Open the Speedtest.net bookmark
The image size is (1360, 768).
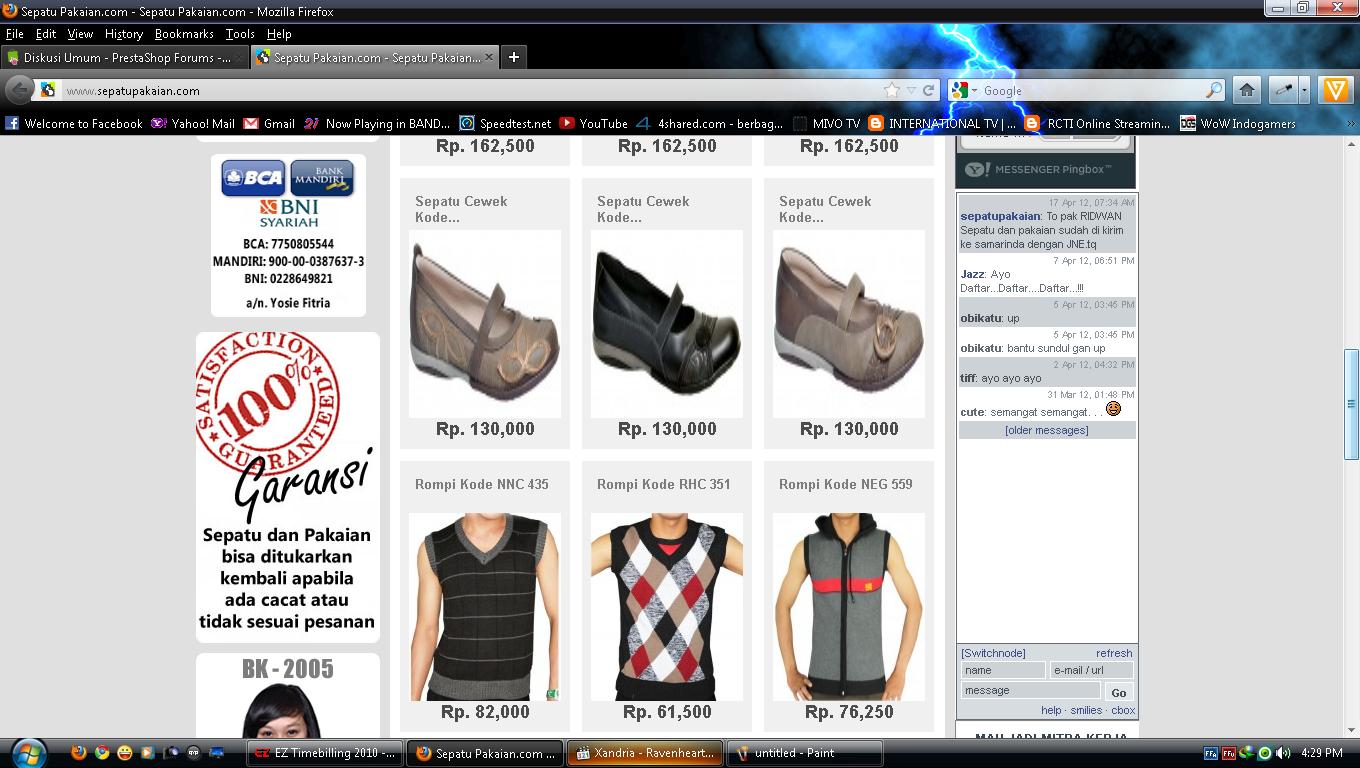click(505, 123)
